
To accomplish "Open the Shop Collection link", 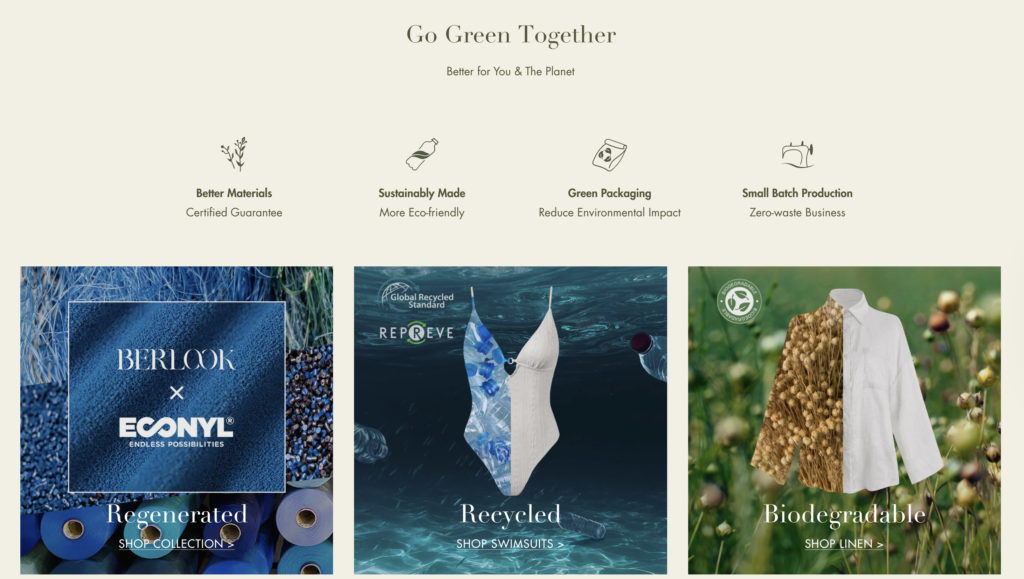I will (176, 544).
